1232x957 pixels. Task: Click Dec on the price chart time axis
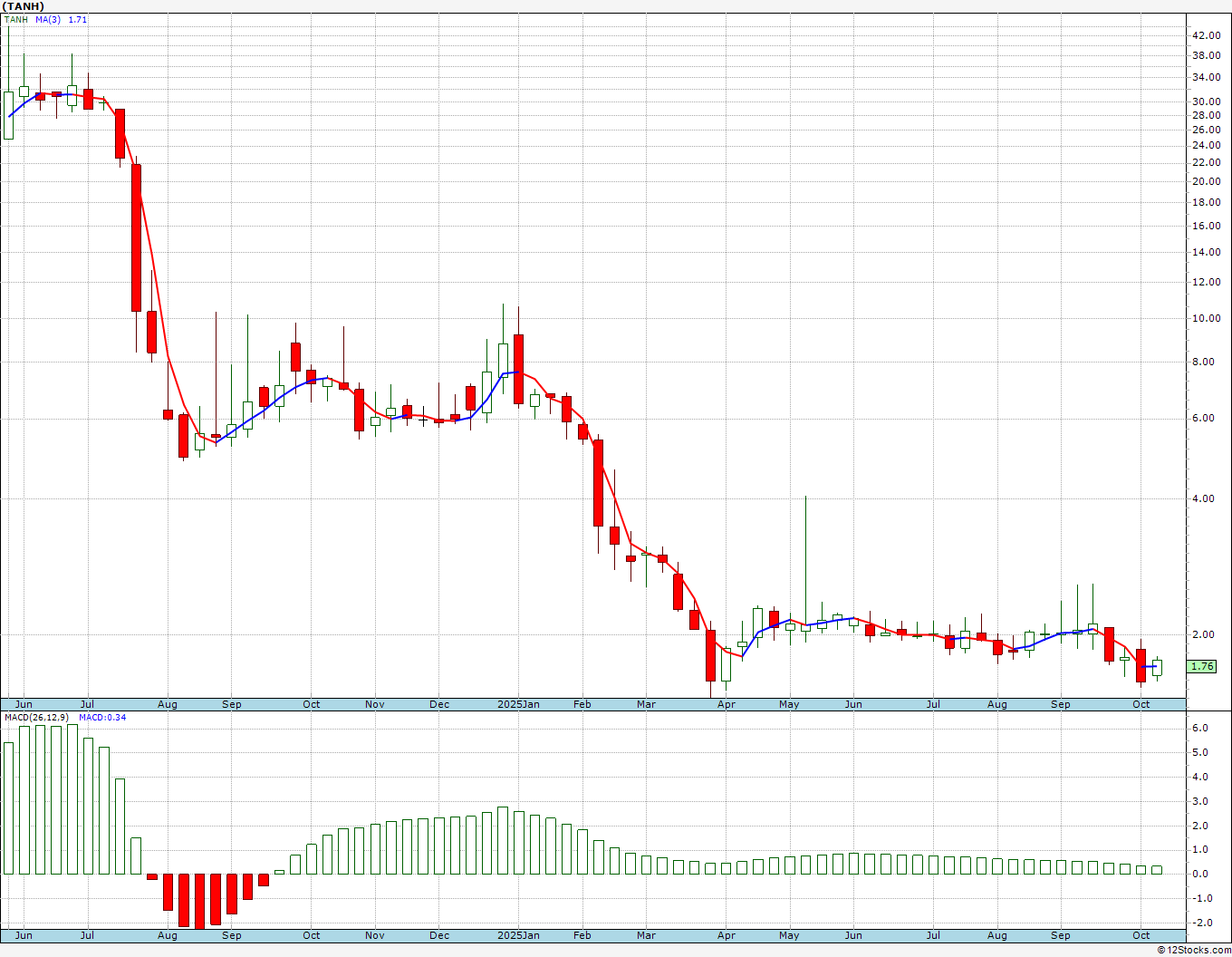[439, 704]
